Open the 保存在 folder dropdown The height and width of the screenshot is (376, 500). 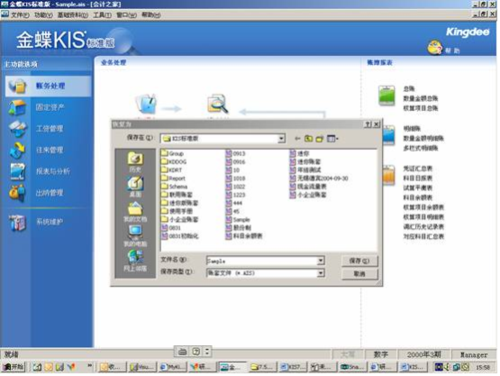281,138
